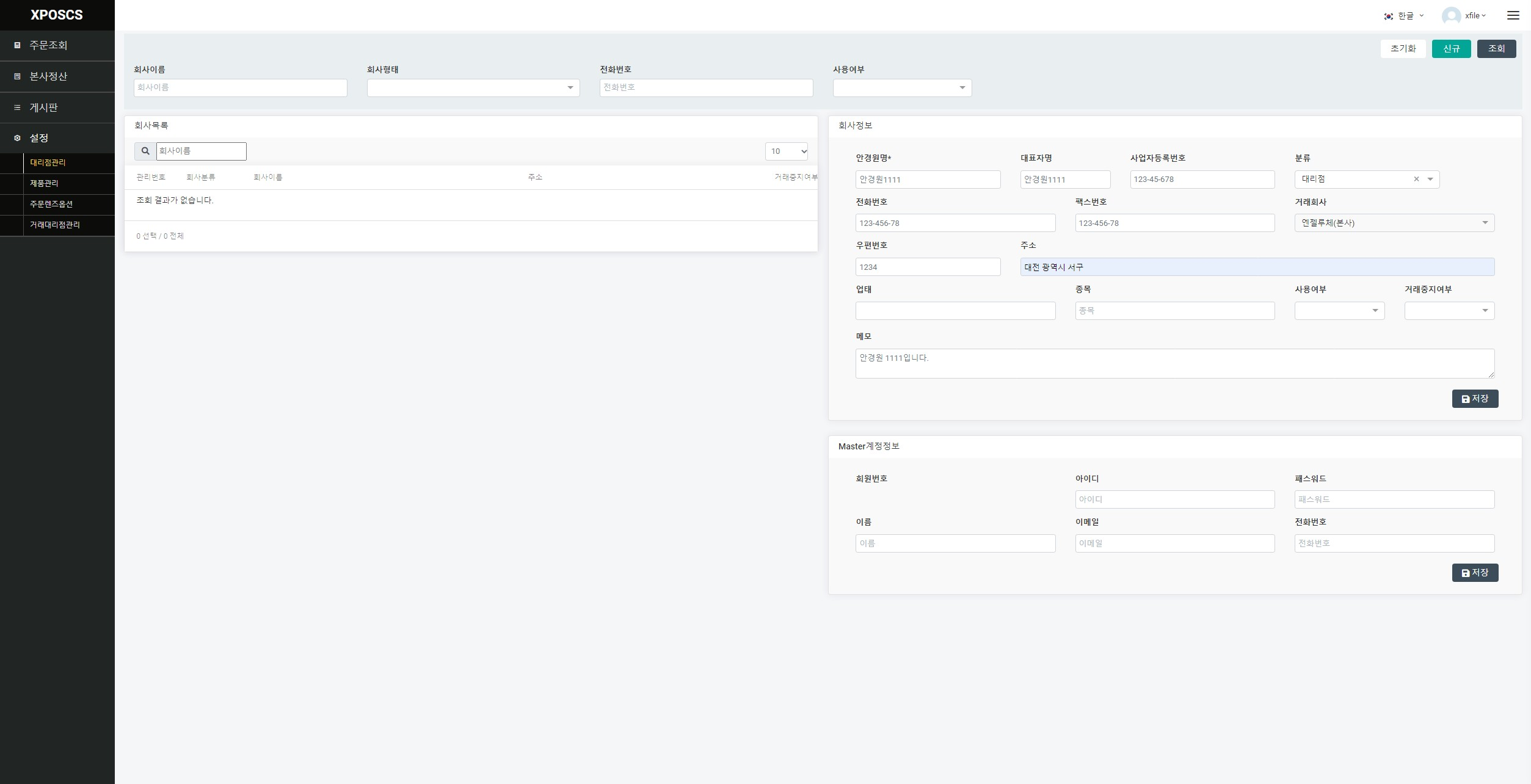1531x784 pixels.
Task: Click the 메모 textarea field
Action: [x=1174, y=363]
